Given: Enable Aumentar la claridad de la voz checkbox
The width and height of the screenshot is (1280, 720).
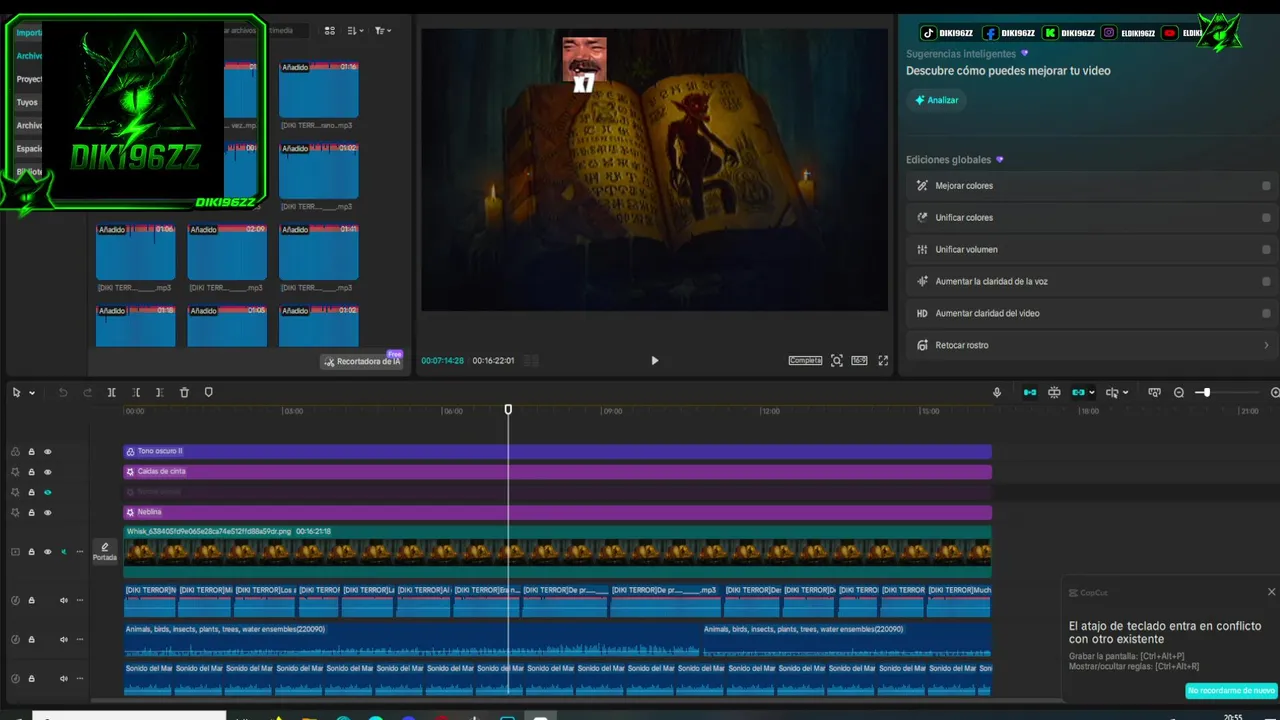Looking at the screenshot, I should pyautogui.click(x=1266, y=282).
